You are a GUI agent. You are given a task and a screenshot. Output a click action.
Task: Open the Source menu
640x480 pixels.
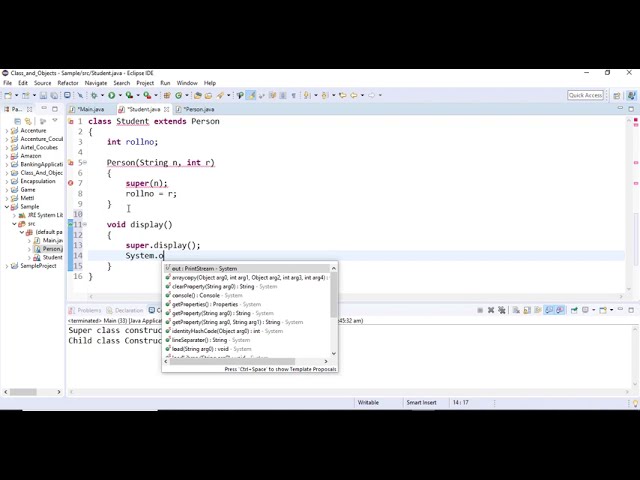coord(42,83)
